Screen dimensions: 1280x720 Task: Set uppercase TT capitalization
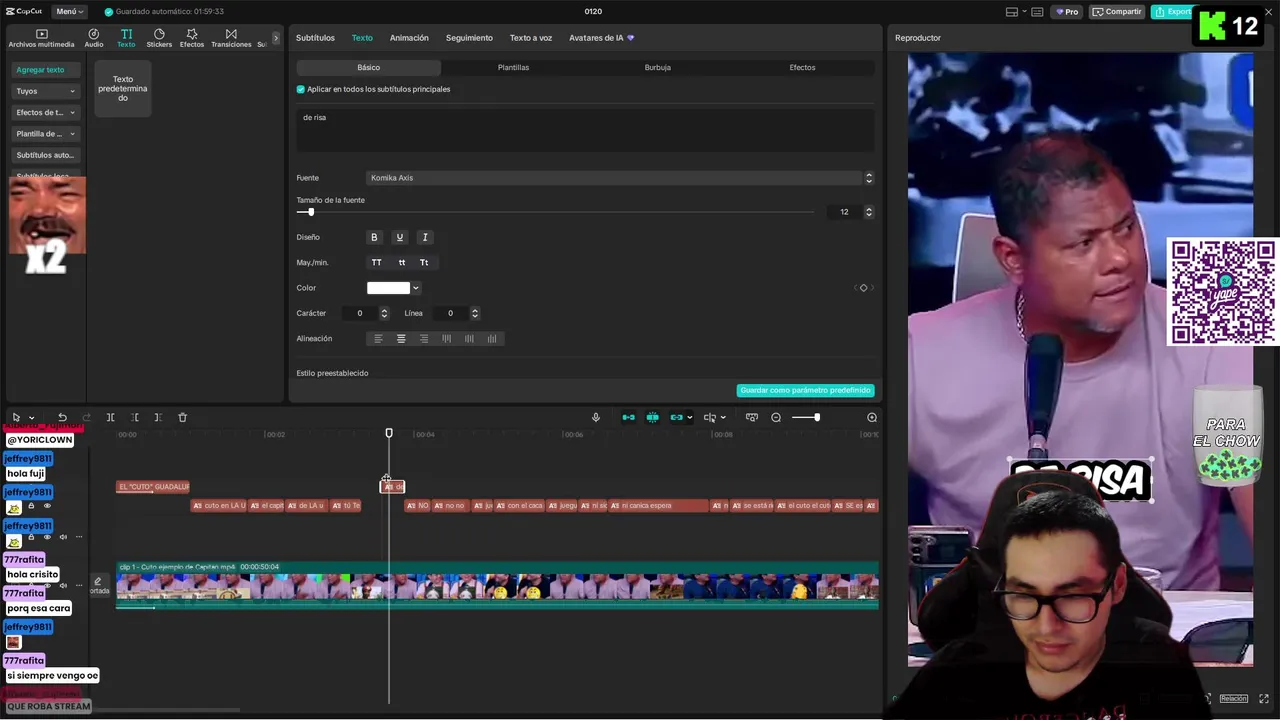point(376,262)
